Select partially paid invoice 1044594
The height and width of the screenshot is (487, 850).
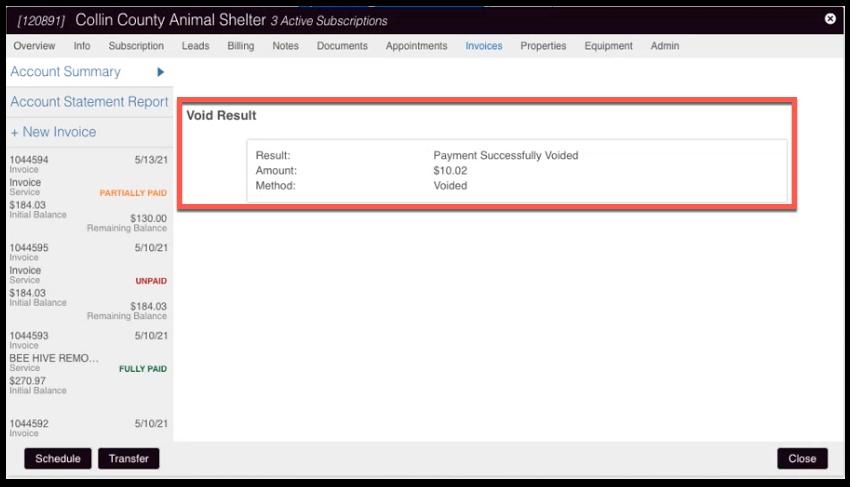88,190
